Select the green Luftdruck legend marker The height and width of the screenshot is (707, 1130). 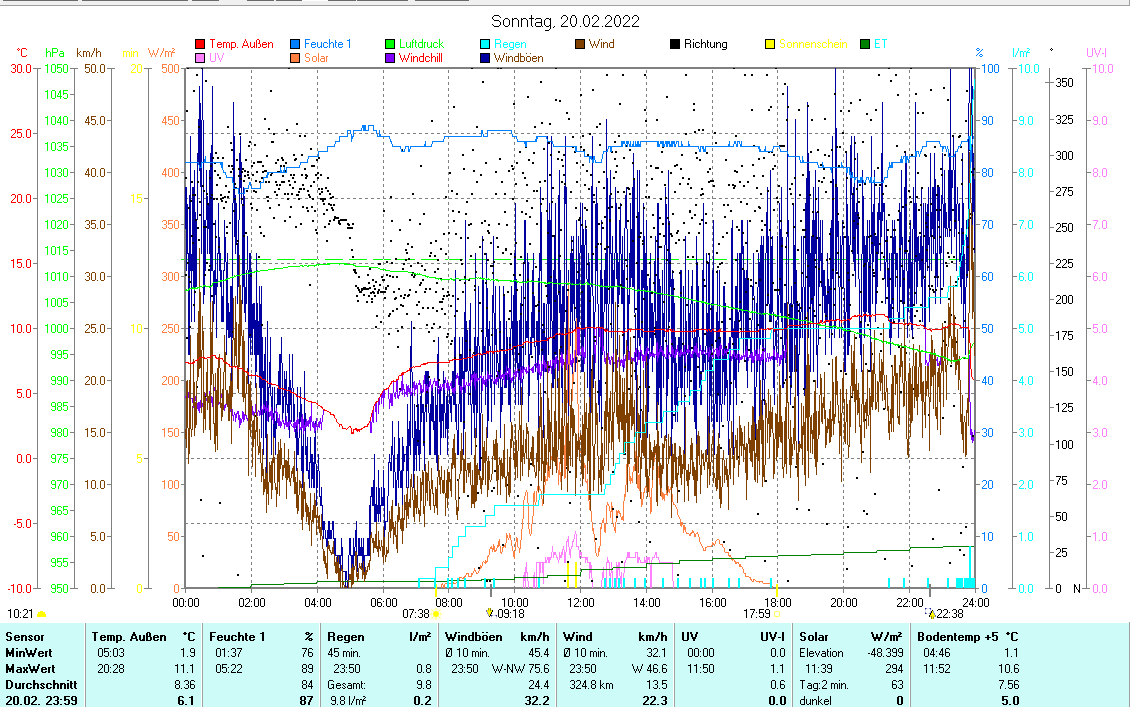pyautogui.click(x=390, y=44)
